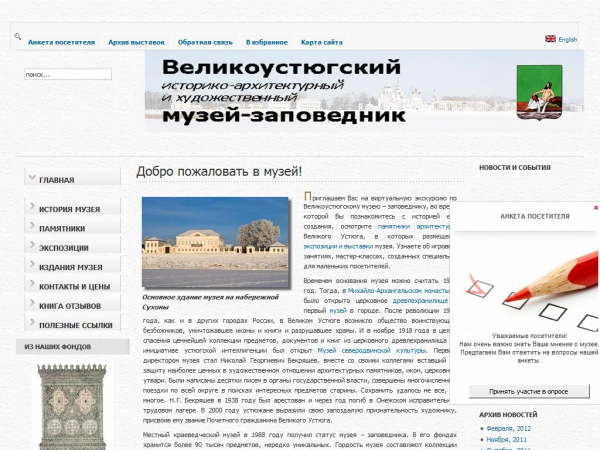Click arrow beside ПАМЯТНИКИ
Image resolution: width=600 pixels, height=450 pixels.
(x=32, y=225)
